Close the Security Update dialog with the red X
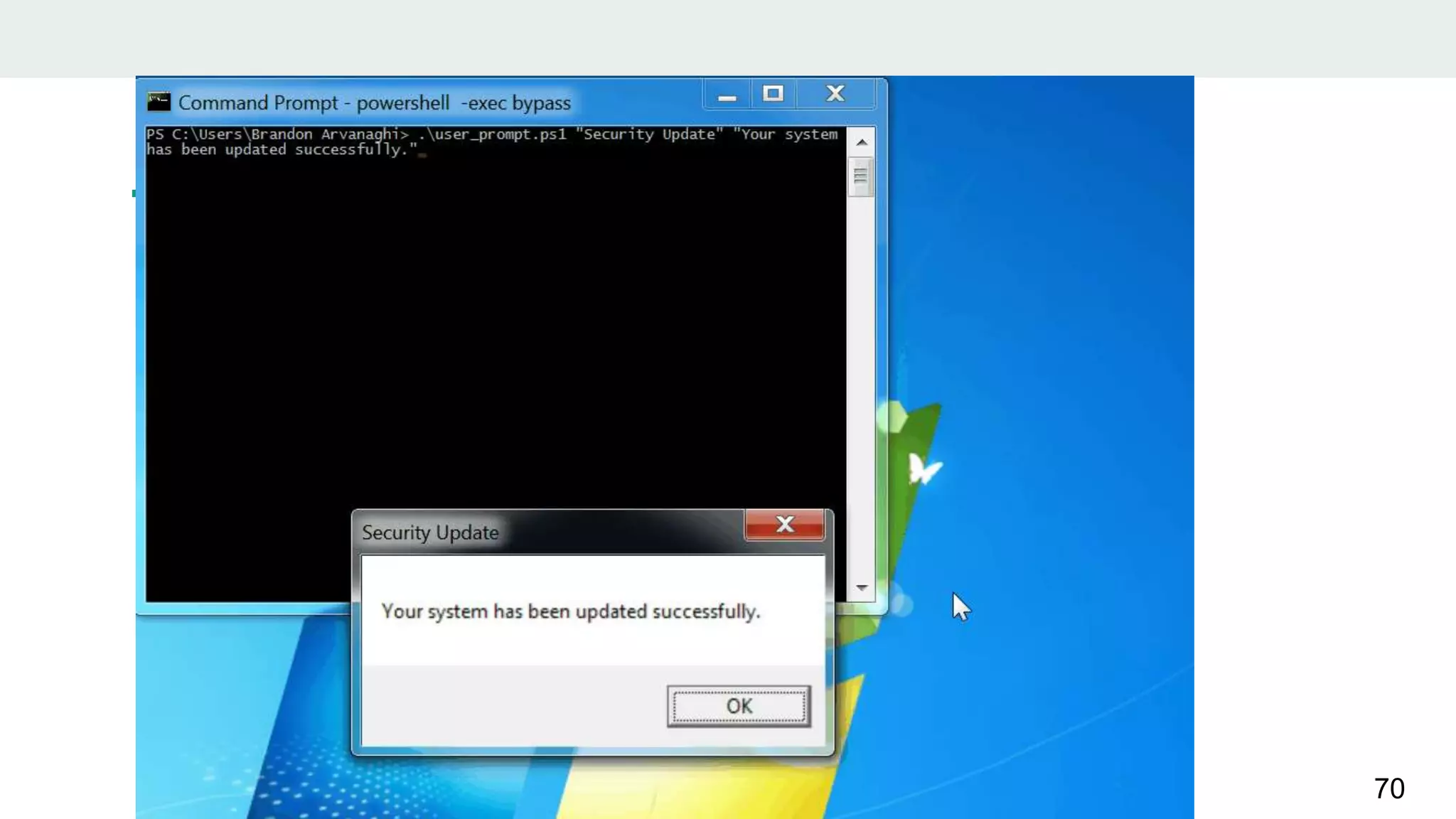Screen dimensions: 1456x819 point(784,525)
